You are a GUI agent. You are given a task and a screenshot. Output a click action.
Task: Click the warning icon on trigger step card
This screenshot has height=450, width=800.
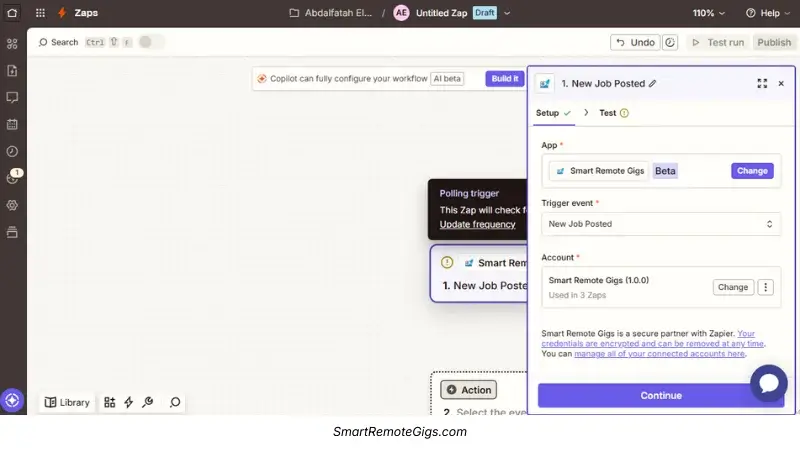[x=447, y=263]
